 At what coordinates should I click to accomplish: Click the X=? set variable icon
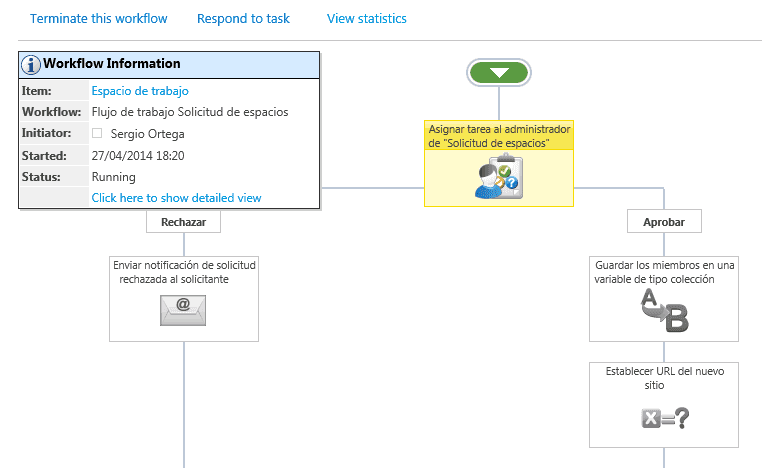coord(665,417)
